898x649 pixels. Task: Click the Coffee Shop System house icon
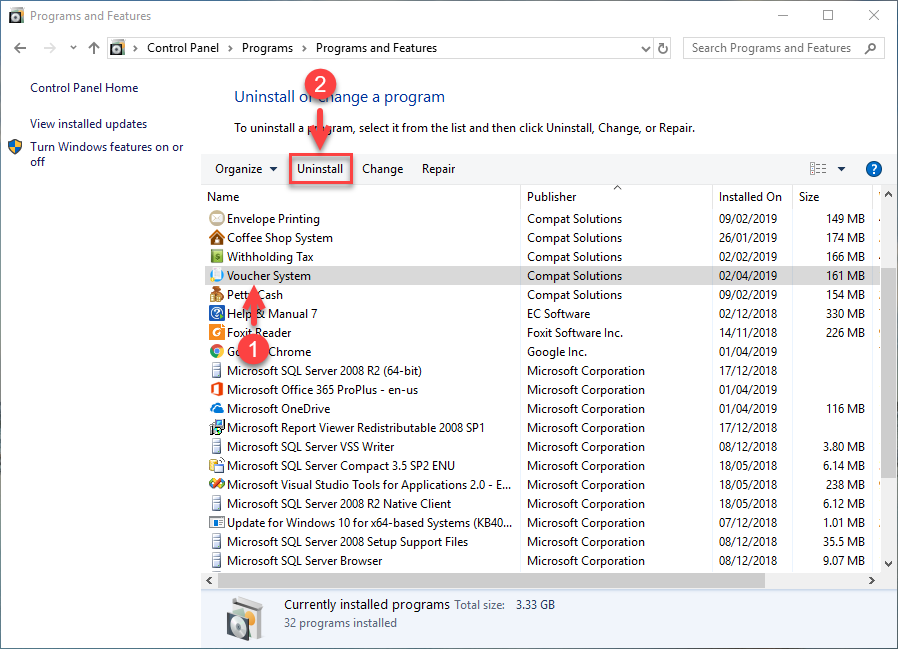click(x=216, y=237)
